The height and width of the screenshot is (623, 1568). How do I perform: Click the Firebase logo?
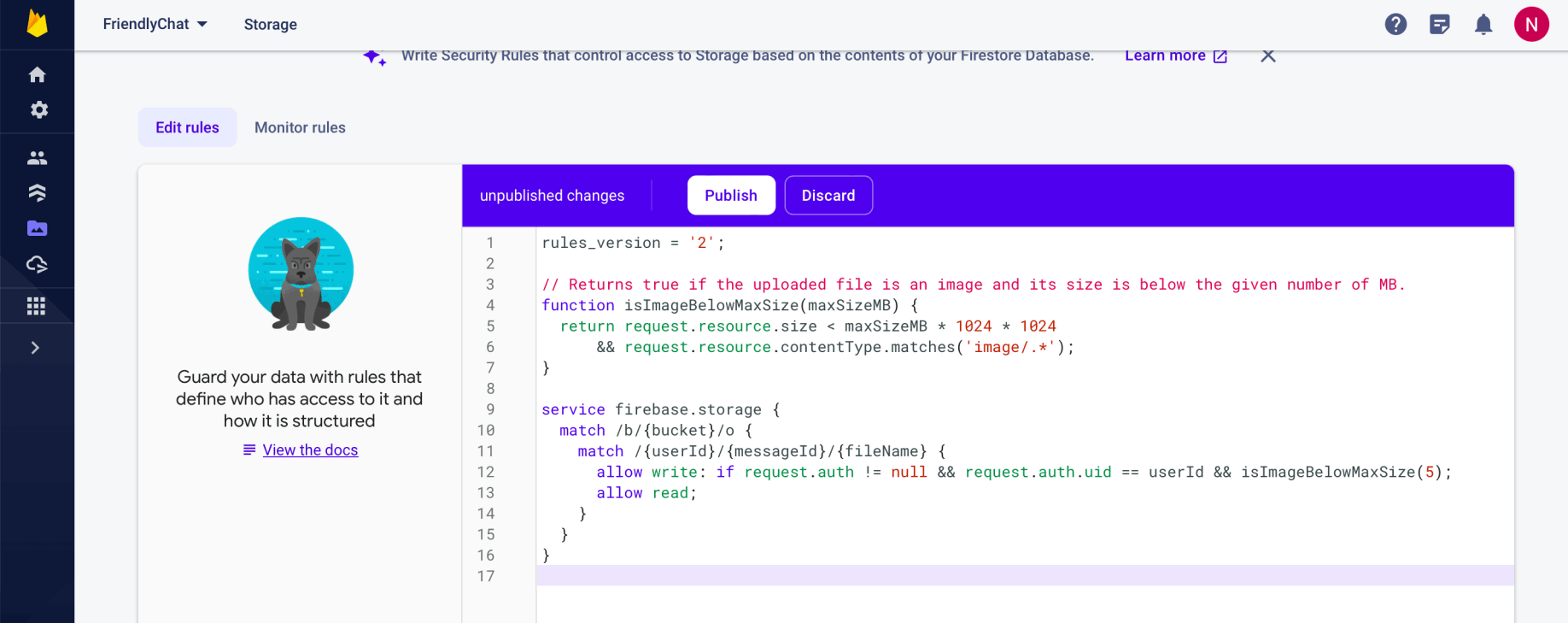coord(37,24)
